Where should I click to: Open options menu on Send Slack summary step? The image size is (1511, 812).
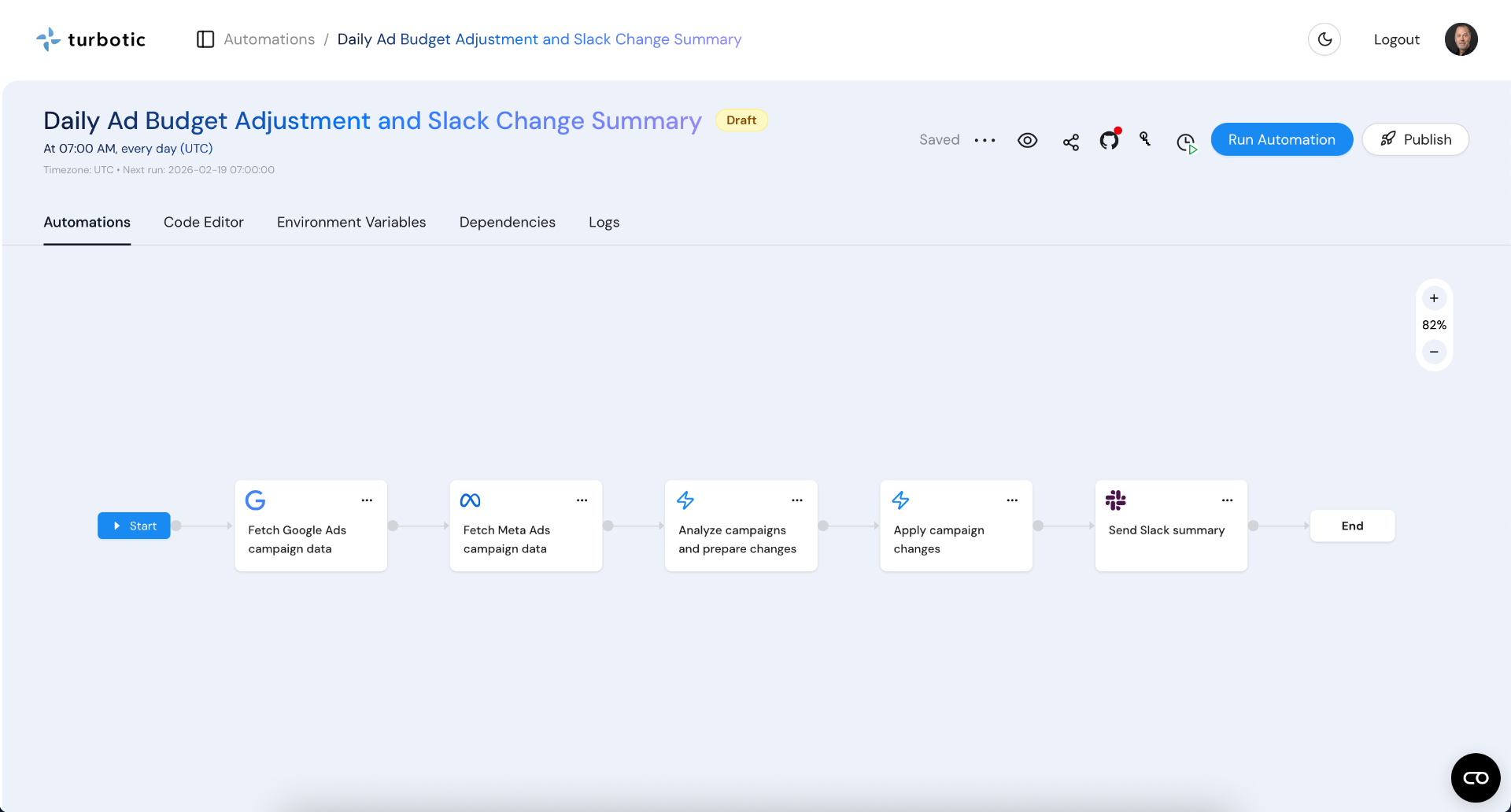point(1227,500)
